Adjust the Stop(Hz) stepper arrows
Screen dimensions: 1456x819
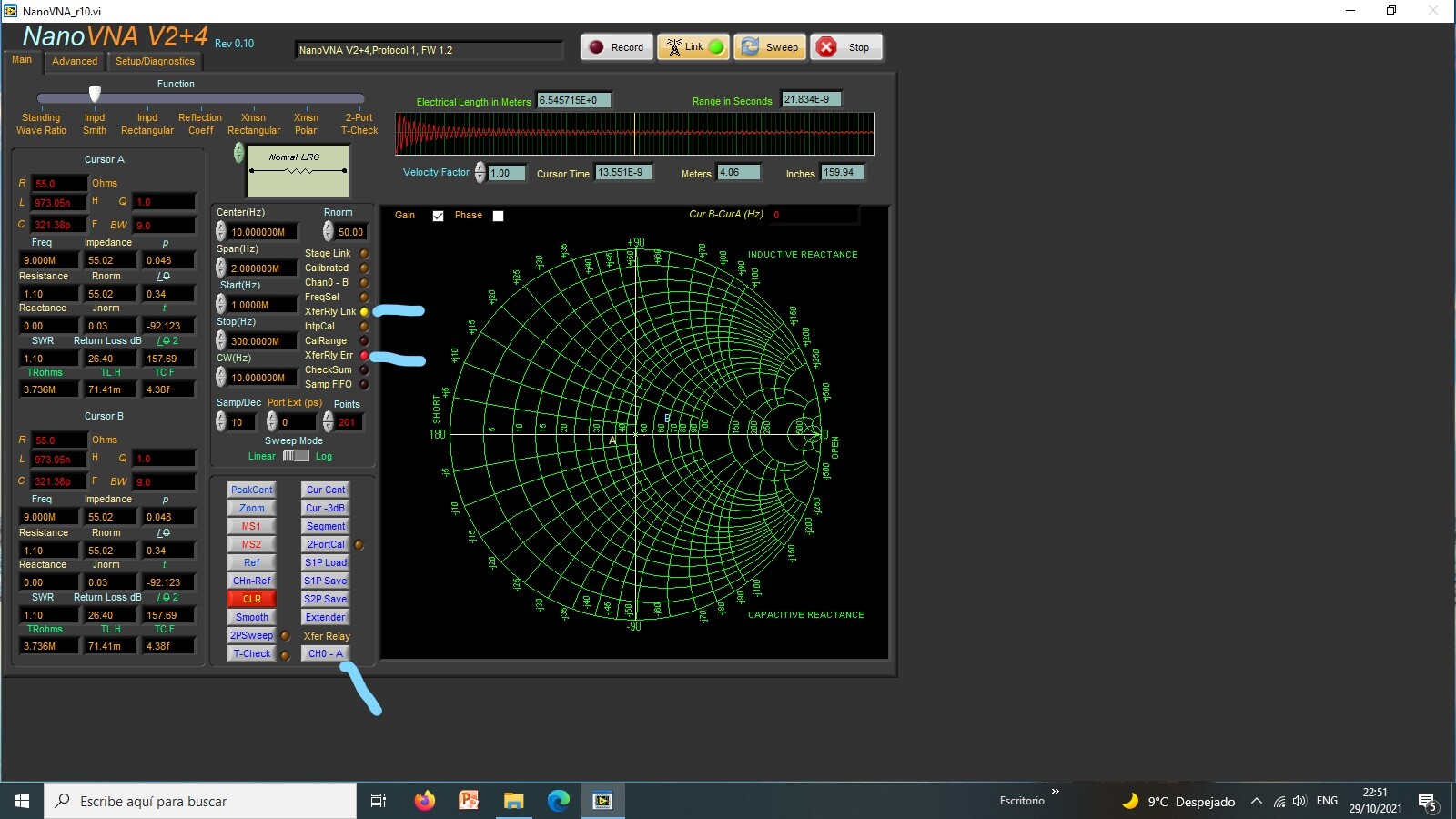coord(220,340)
